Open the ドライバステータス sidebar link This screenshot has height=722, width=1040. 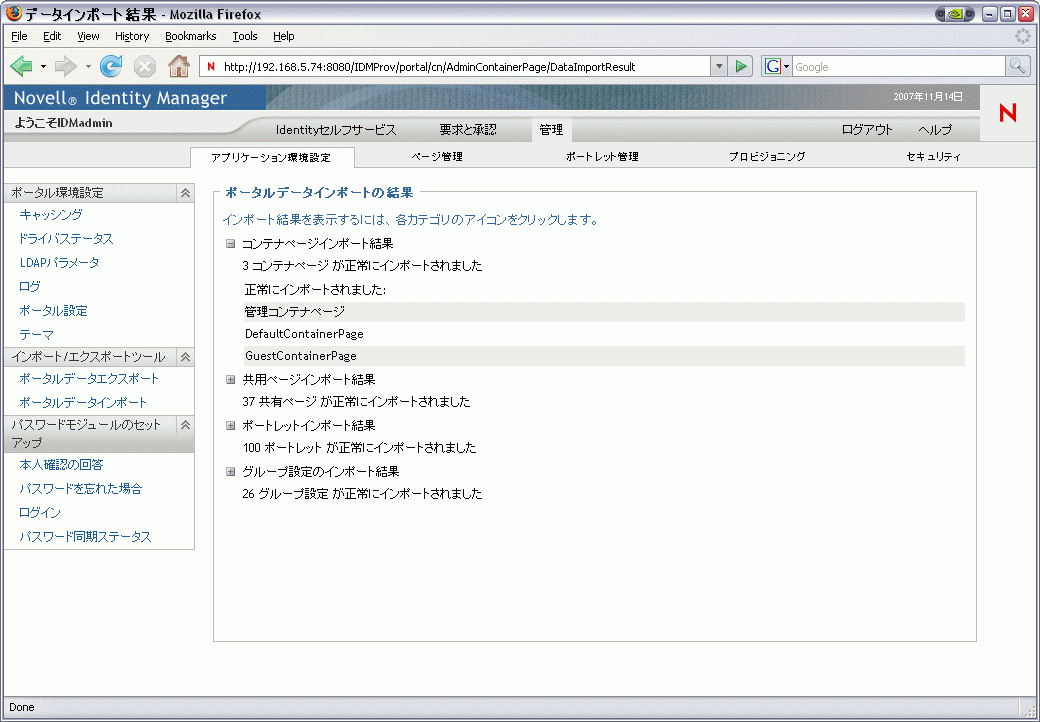tap(66, 239)
